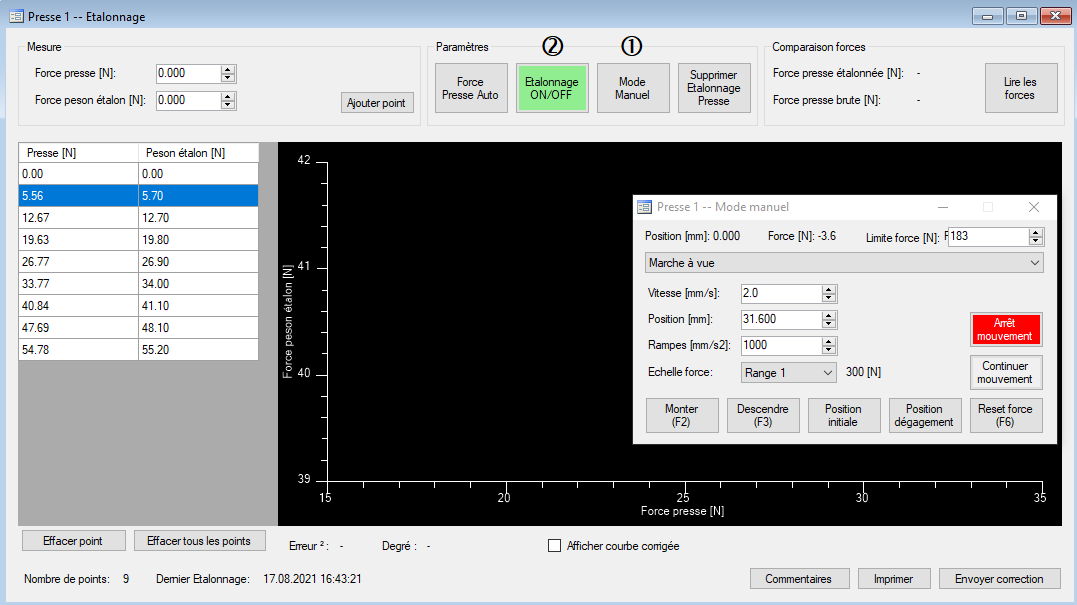Minimize the Presse 1 Etalonnage window

[988, 16]
